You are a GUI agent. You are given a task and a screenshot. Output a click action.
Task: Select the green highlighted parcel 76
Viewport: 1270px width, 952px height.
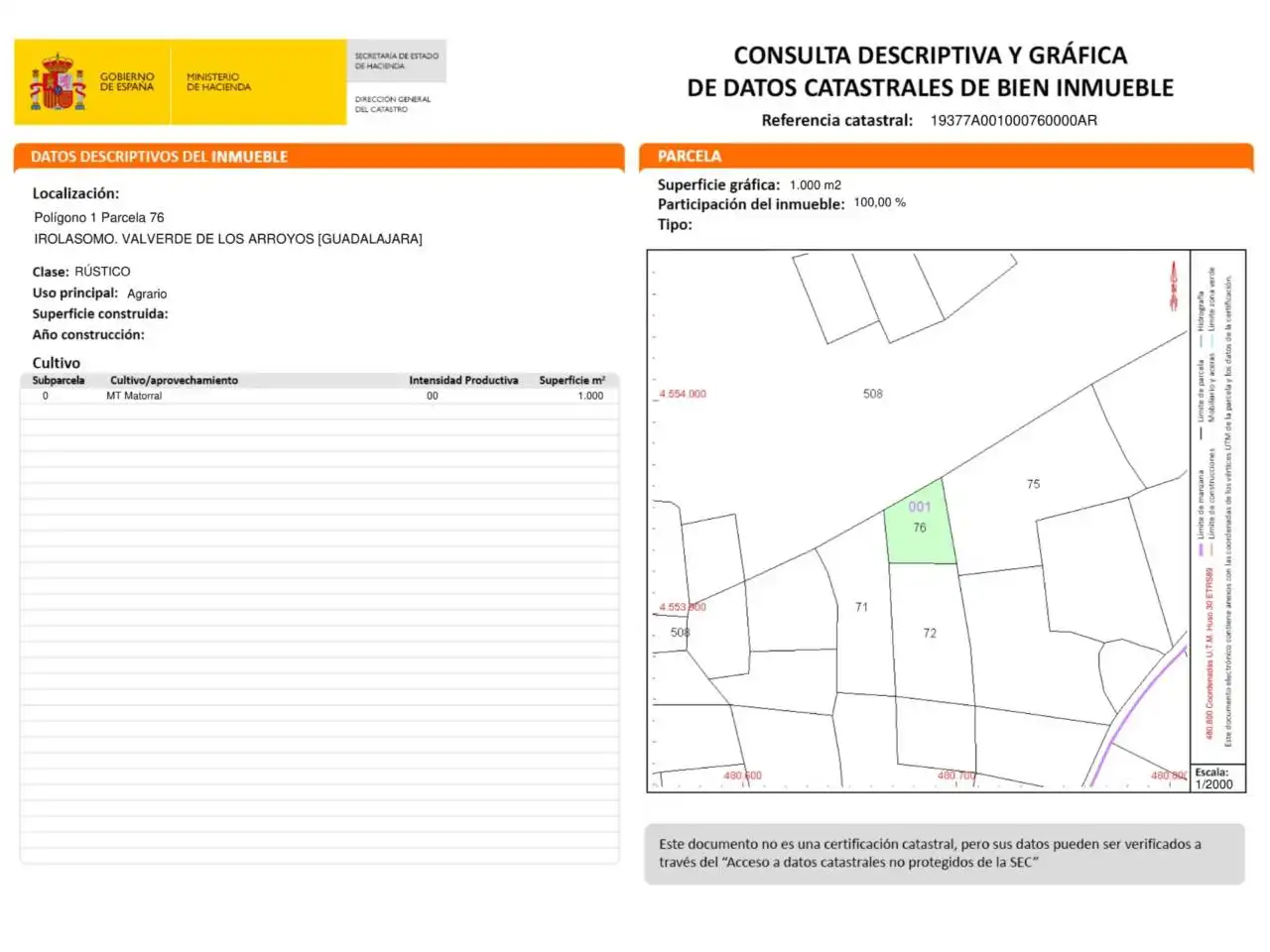pyautogui.click(x=920, y=523)
